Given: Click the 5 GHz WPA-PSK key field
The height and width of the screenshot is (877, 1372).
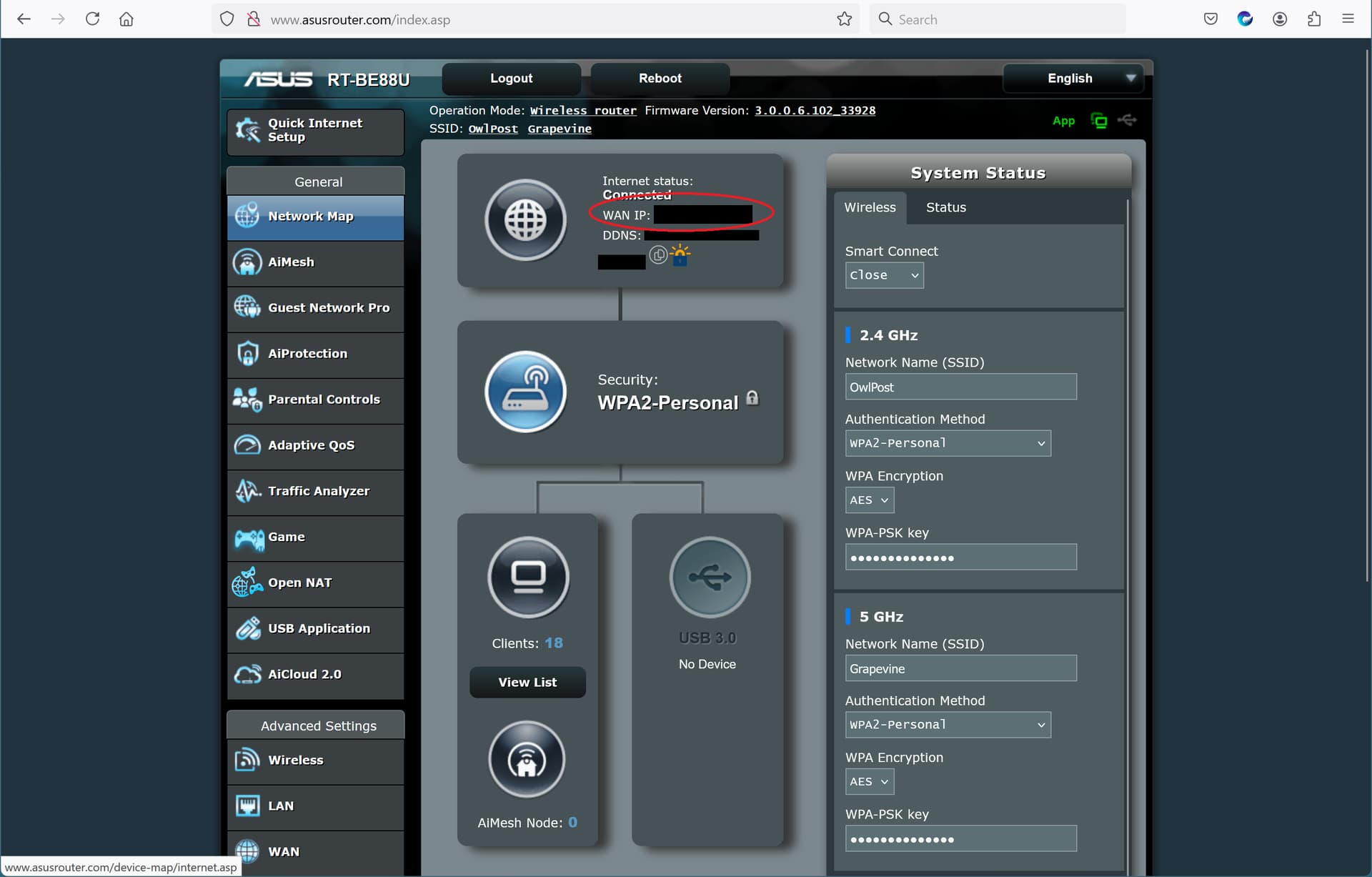Looking at the screenshot, I should tap(960, 838).
